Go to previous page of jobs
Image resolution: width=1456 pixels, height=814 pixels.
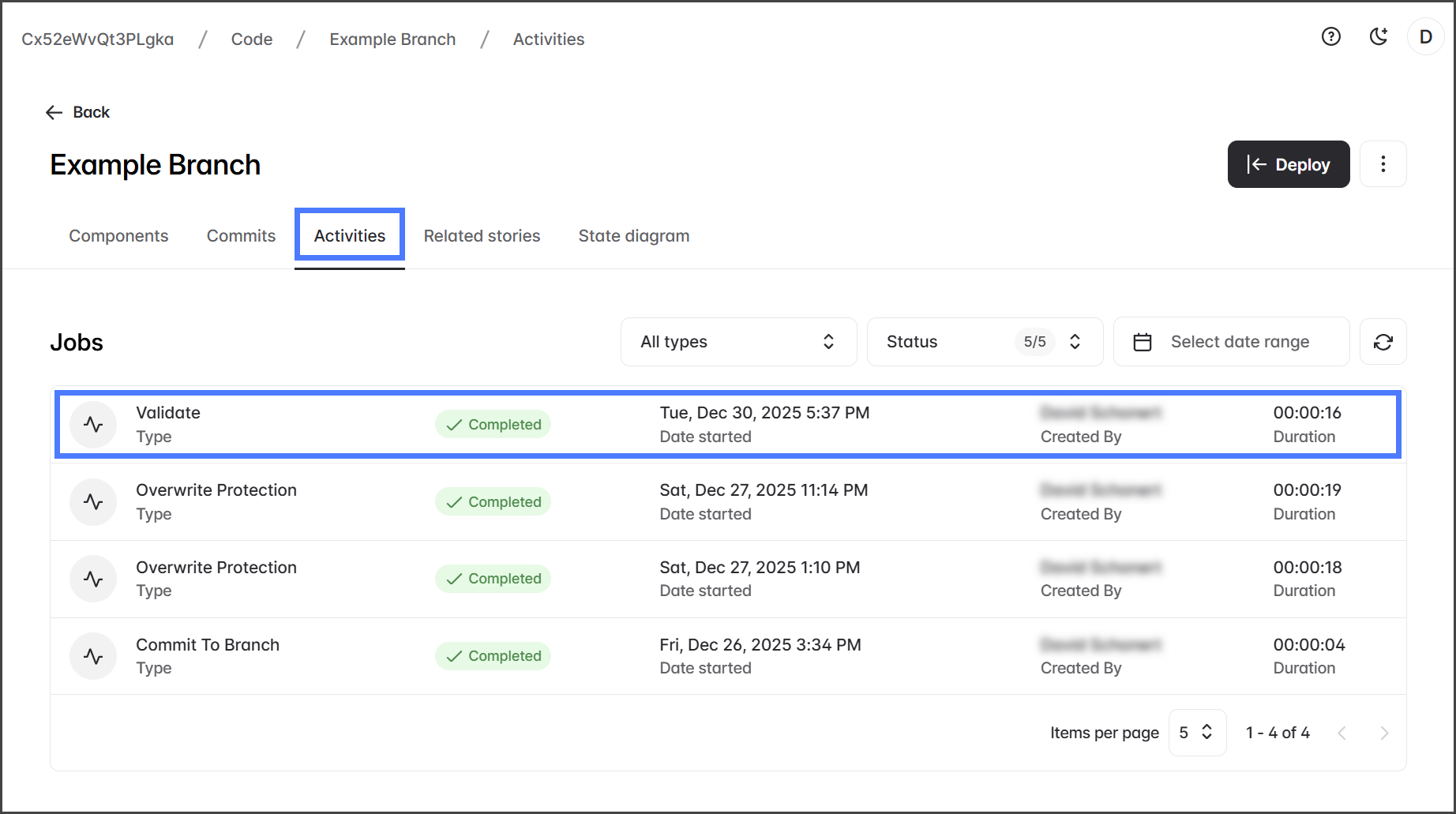coord(1342,733)
